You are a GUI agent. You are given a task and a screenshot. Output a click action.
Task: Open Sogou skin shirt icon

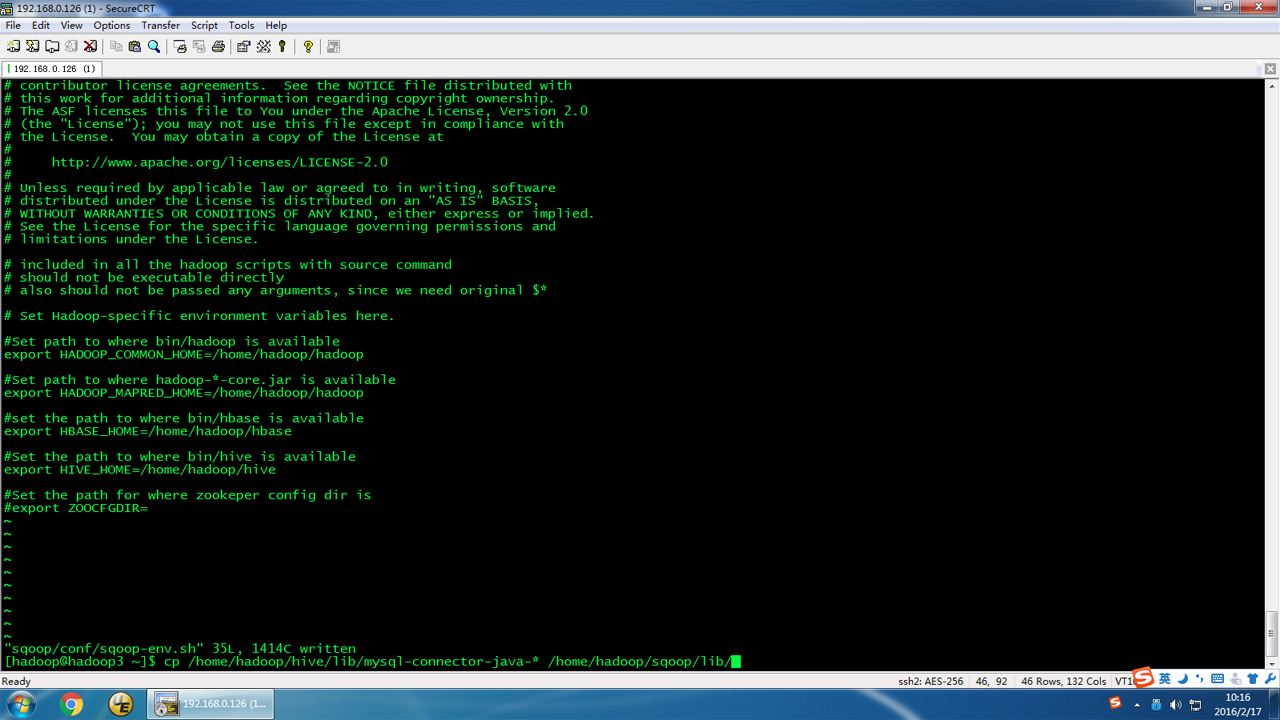pos(1253,678)
